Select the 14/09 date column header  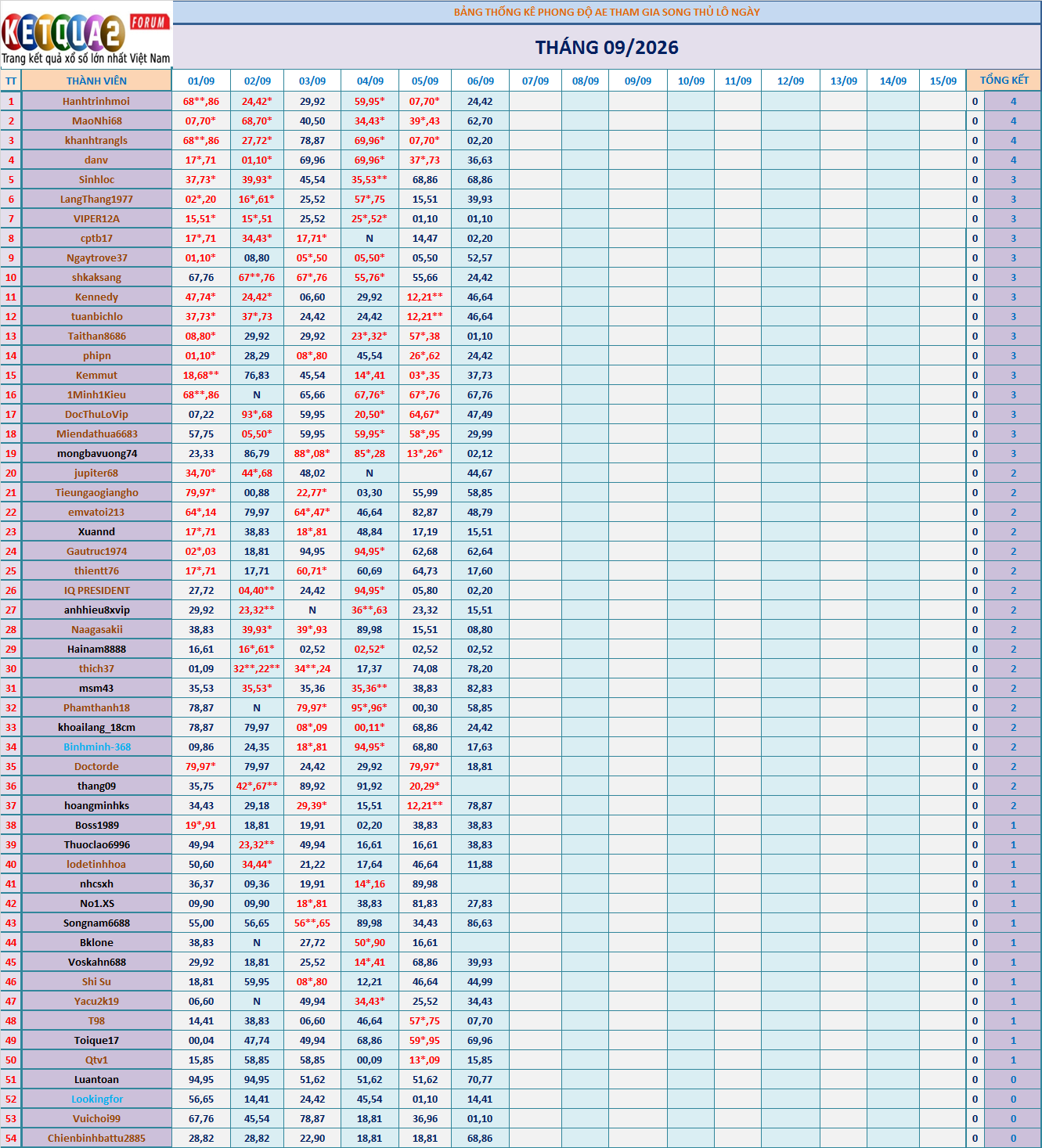(893, 81)
